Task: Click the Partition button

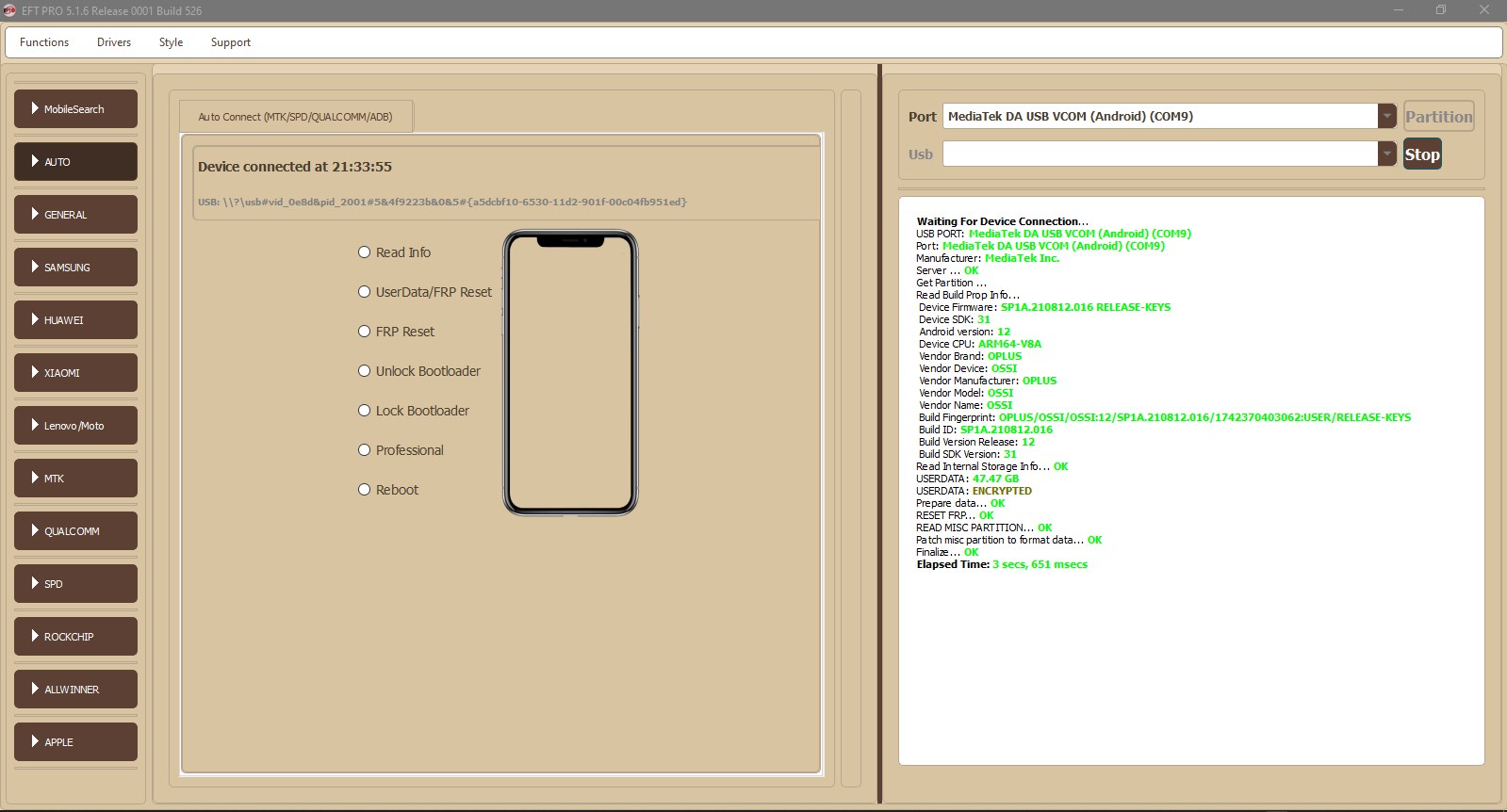Action: tap(1438, 117)
